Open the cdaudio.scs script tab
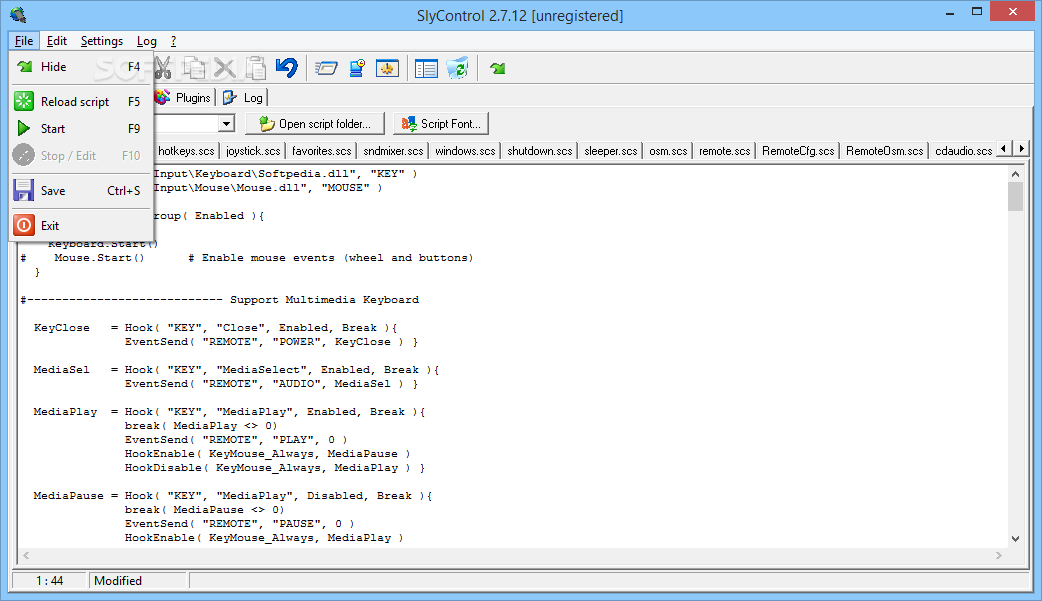 pyautogui.click(x=964, y=151)
